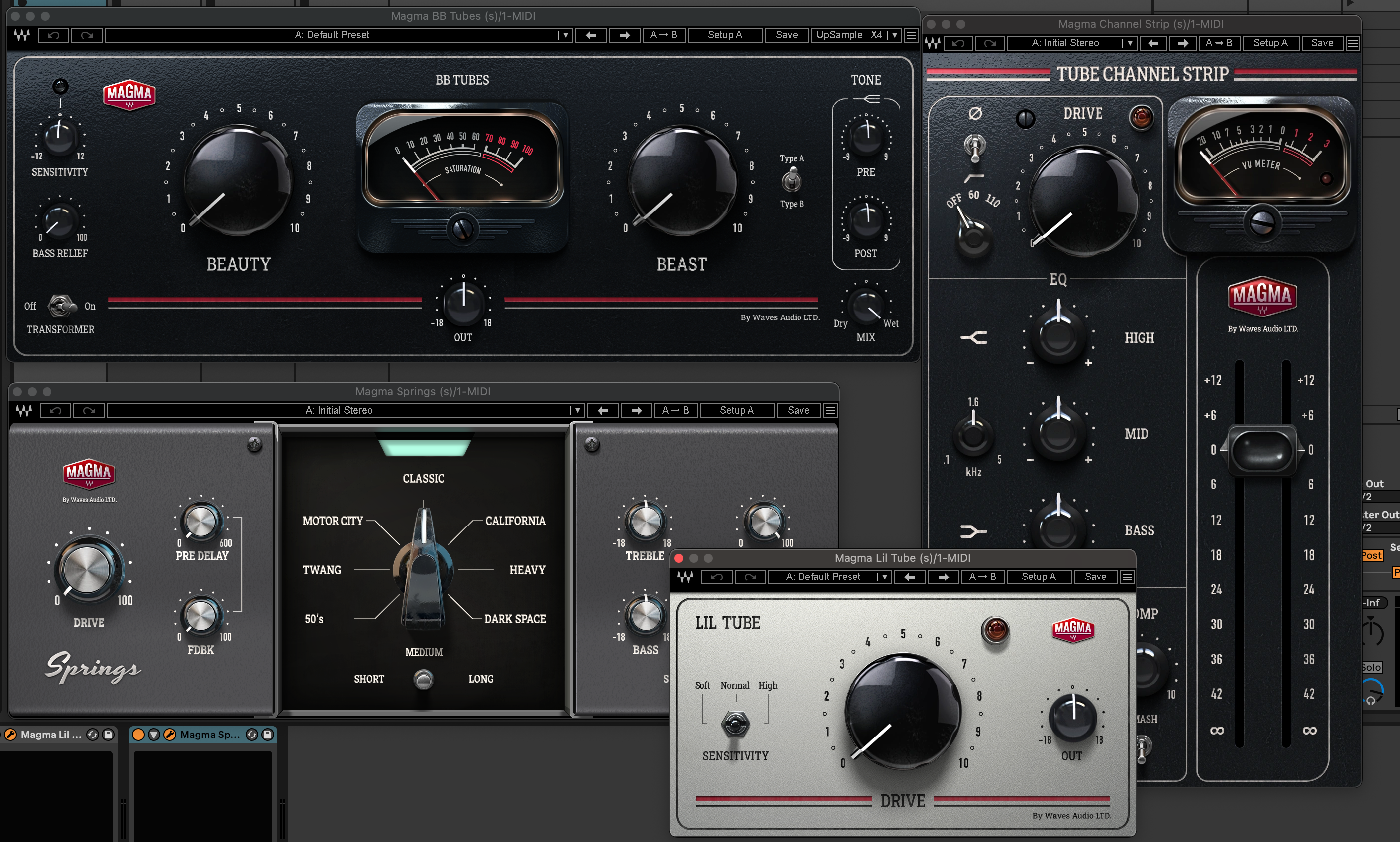Select the TWANG spring type
Image resolution: width=1400 pixels, height=842 pixels.
[x=321, y=570]
